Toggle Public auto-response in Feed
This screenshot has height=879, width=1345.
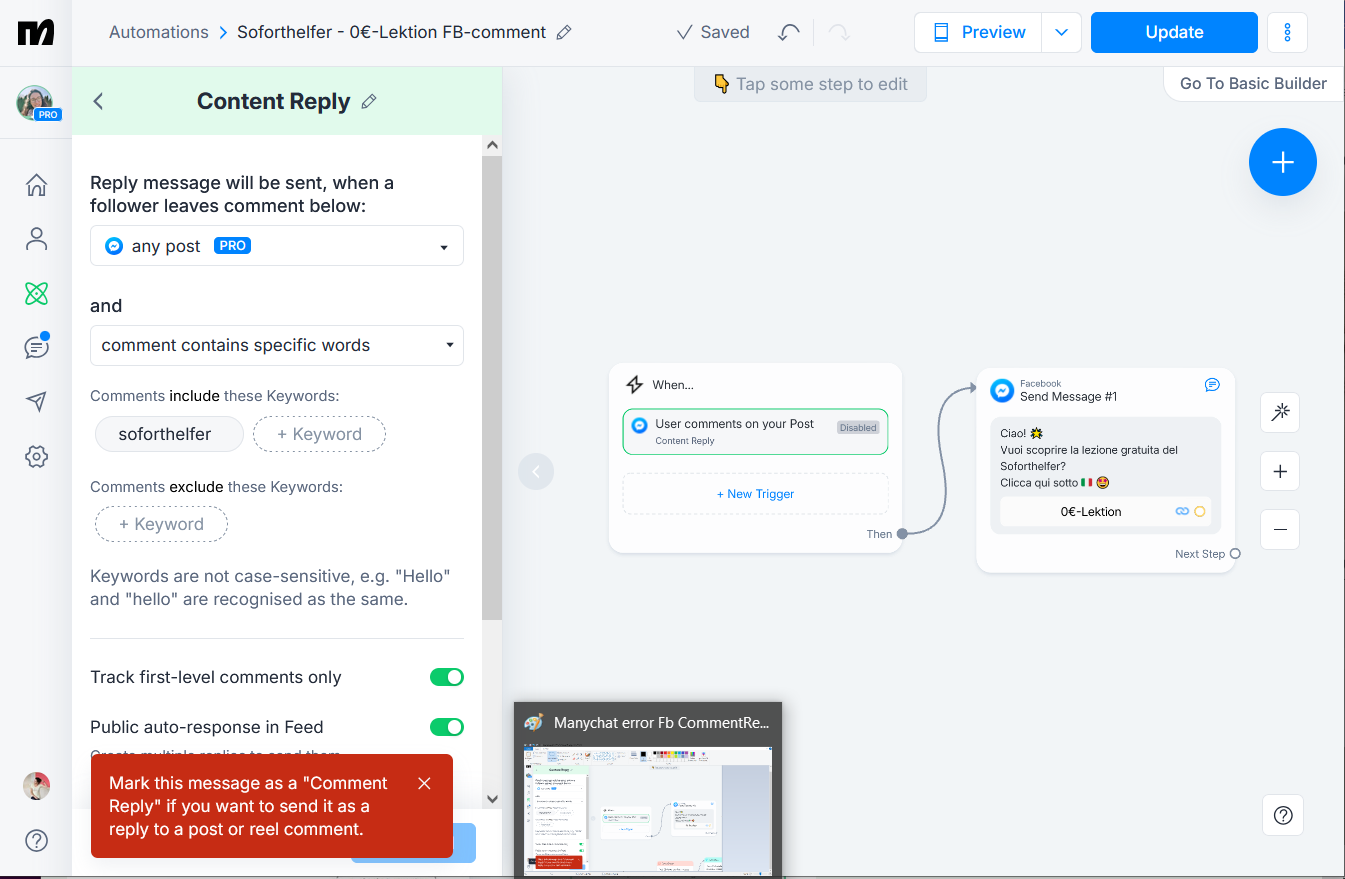pyautogui.click(x=447, y=727)
